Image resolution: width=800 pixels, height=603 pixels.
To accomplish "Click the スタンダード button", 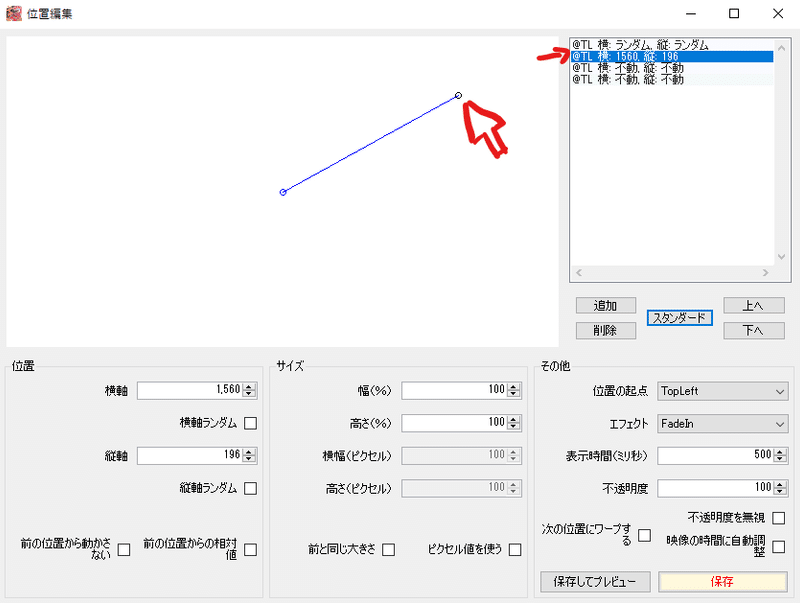I will click(680, 318).
